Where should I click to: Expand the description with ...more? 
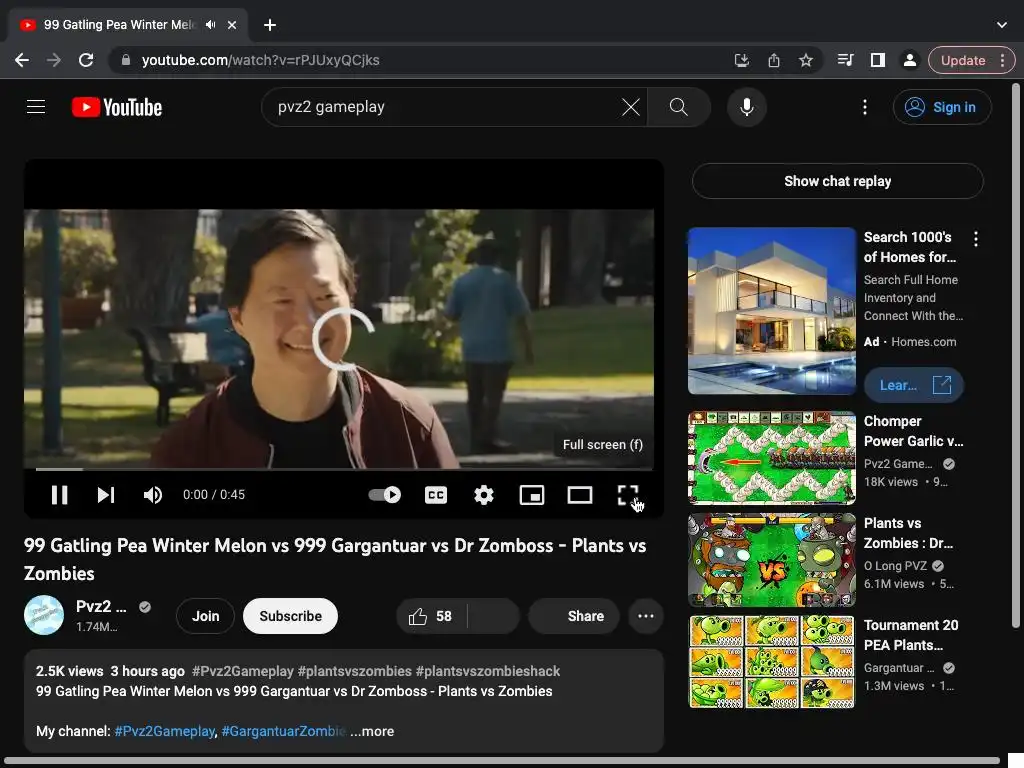pyautogui.click(x=372, y=731)
